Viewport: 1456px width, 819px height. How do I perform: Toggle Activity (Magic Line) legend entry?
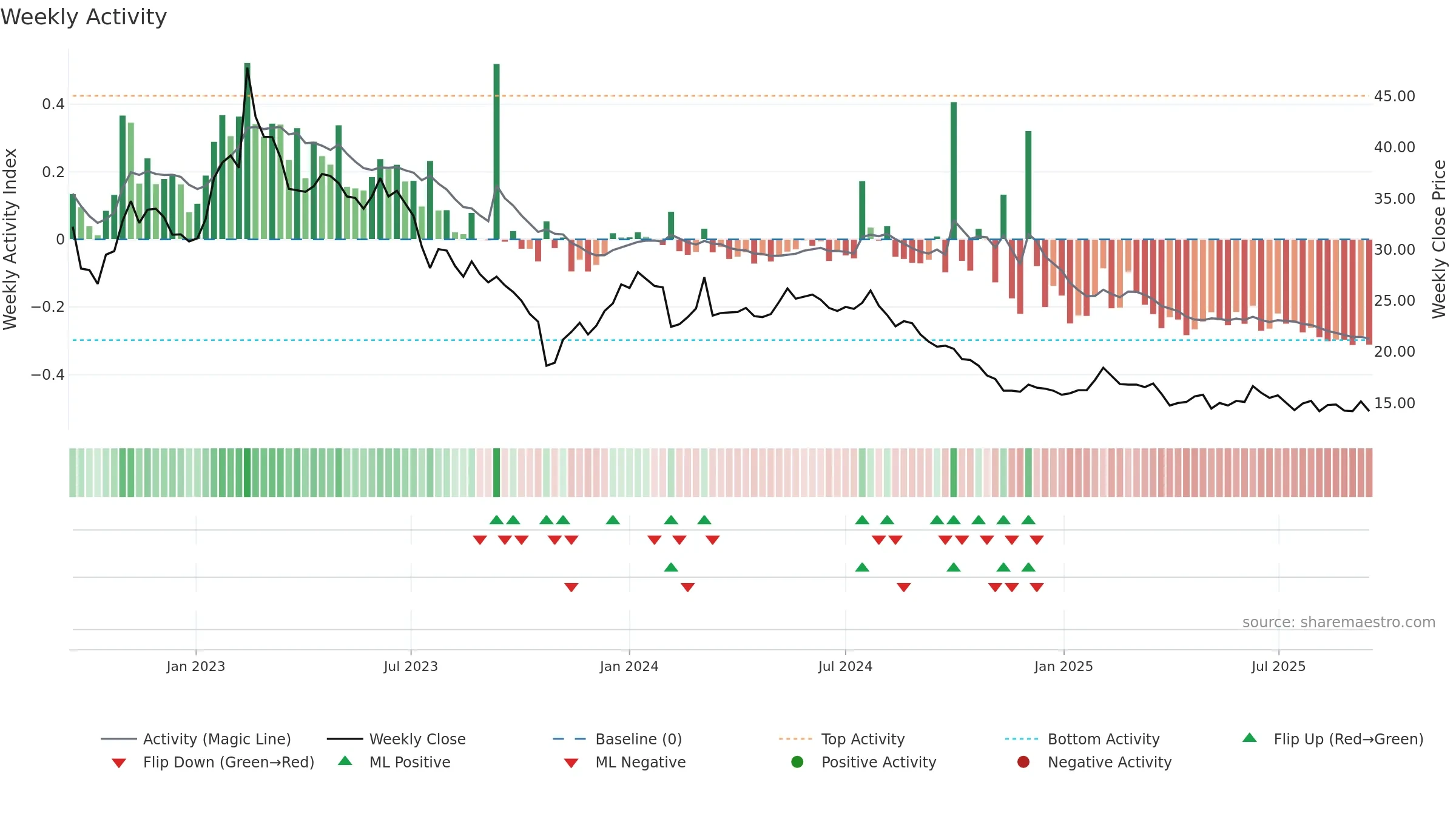point(196,739)
